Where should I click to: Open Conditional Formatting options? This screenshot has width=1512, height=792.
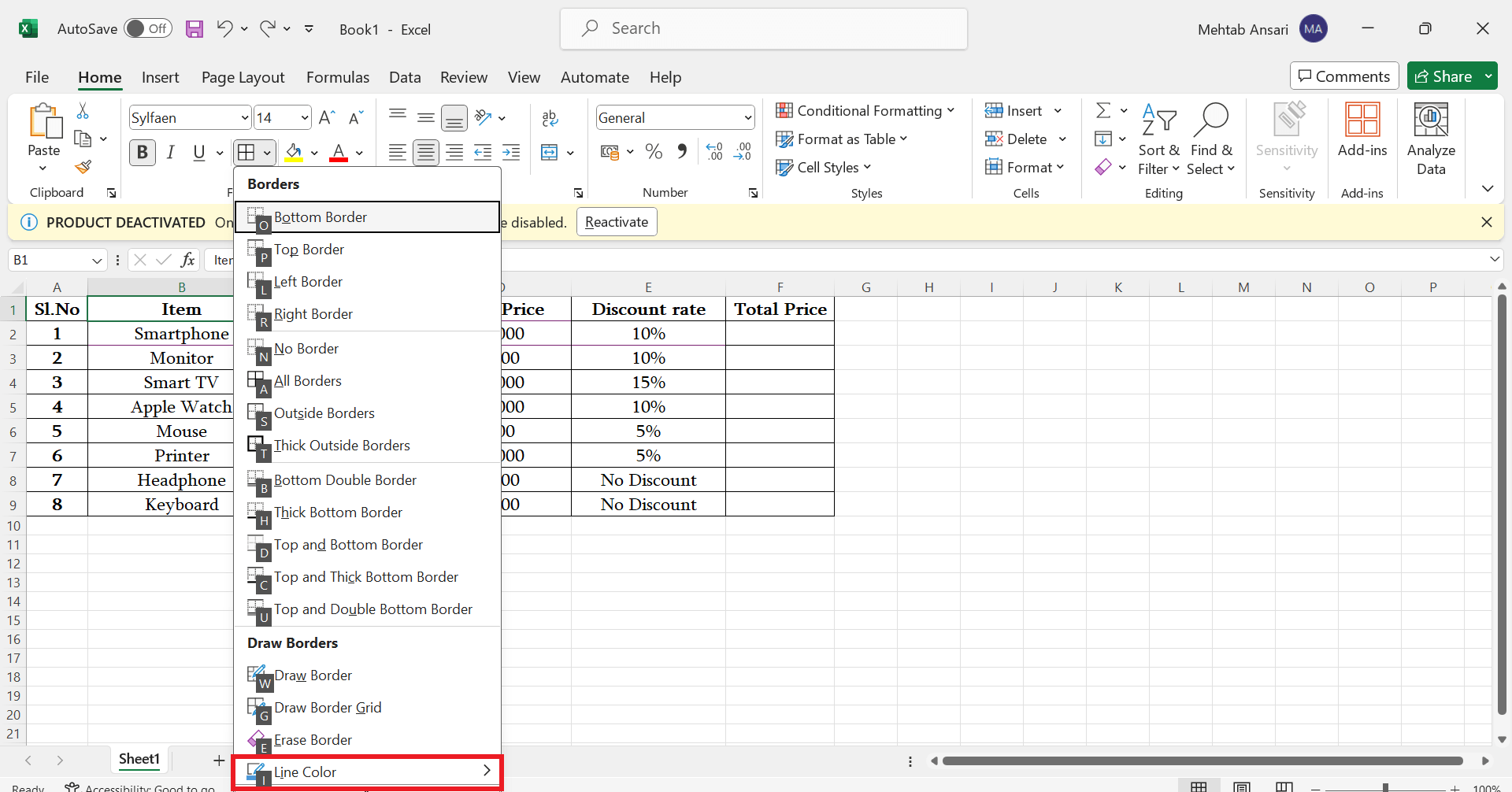coord(866,110)
